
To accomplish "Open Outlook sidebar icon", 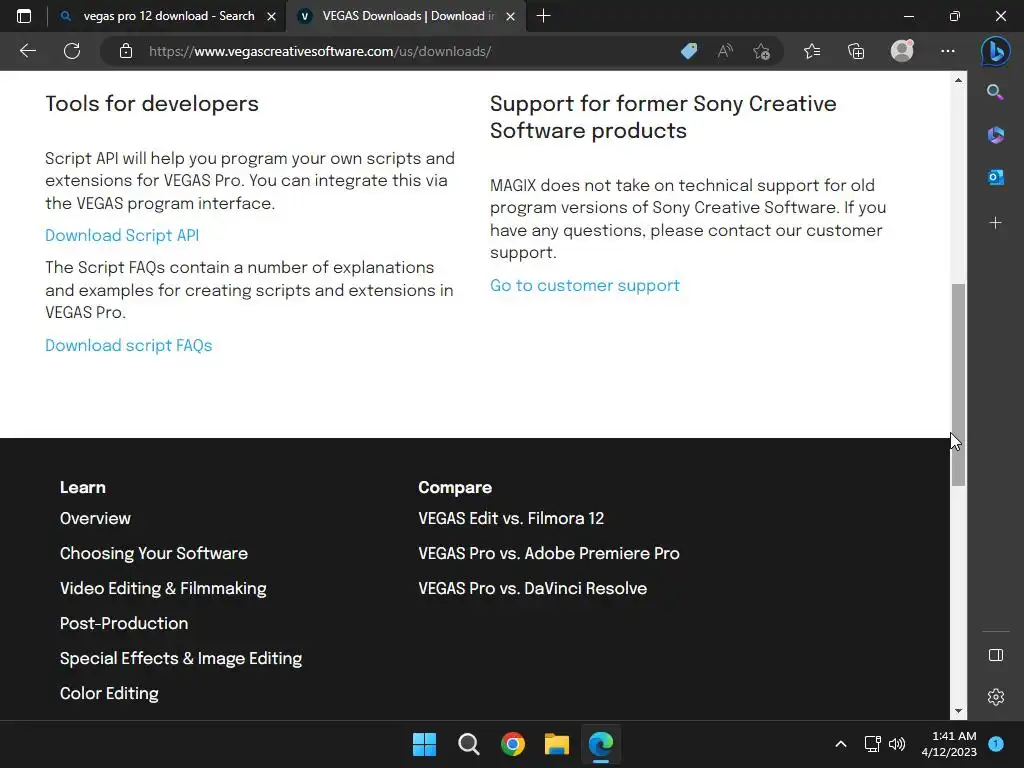I will tap(995, 177).
